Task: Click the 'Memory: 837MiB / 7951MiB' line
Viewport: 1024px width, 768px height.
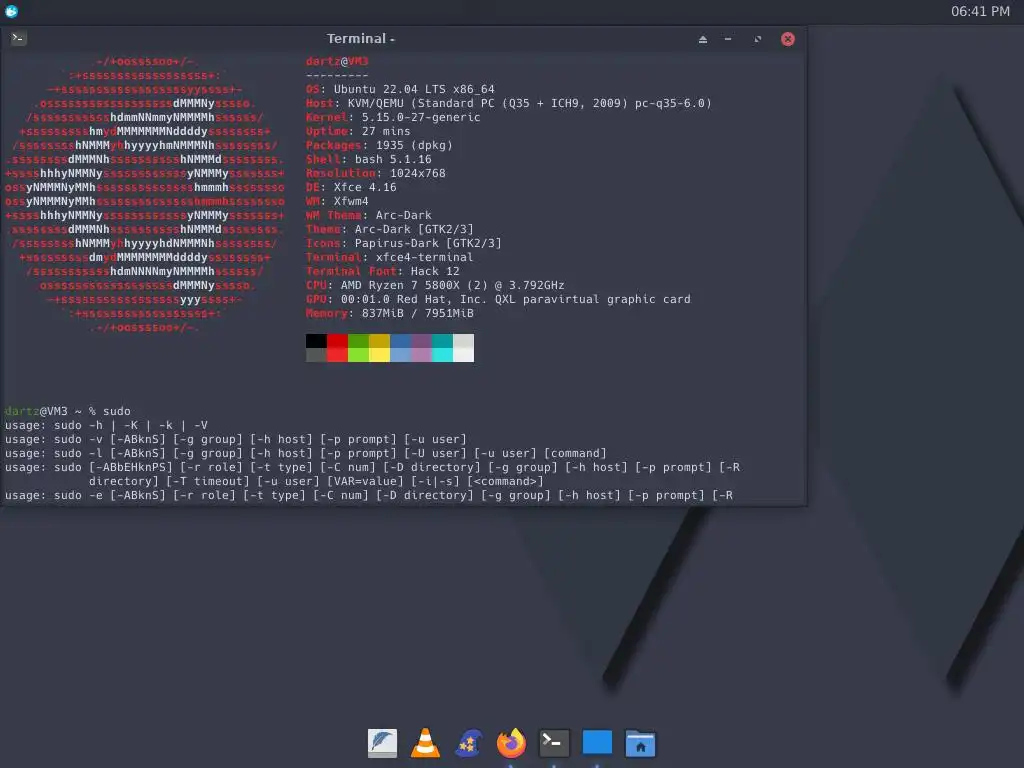Action: click(389, 313)
